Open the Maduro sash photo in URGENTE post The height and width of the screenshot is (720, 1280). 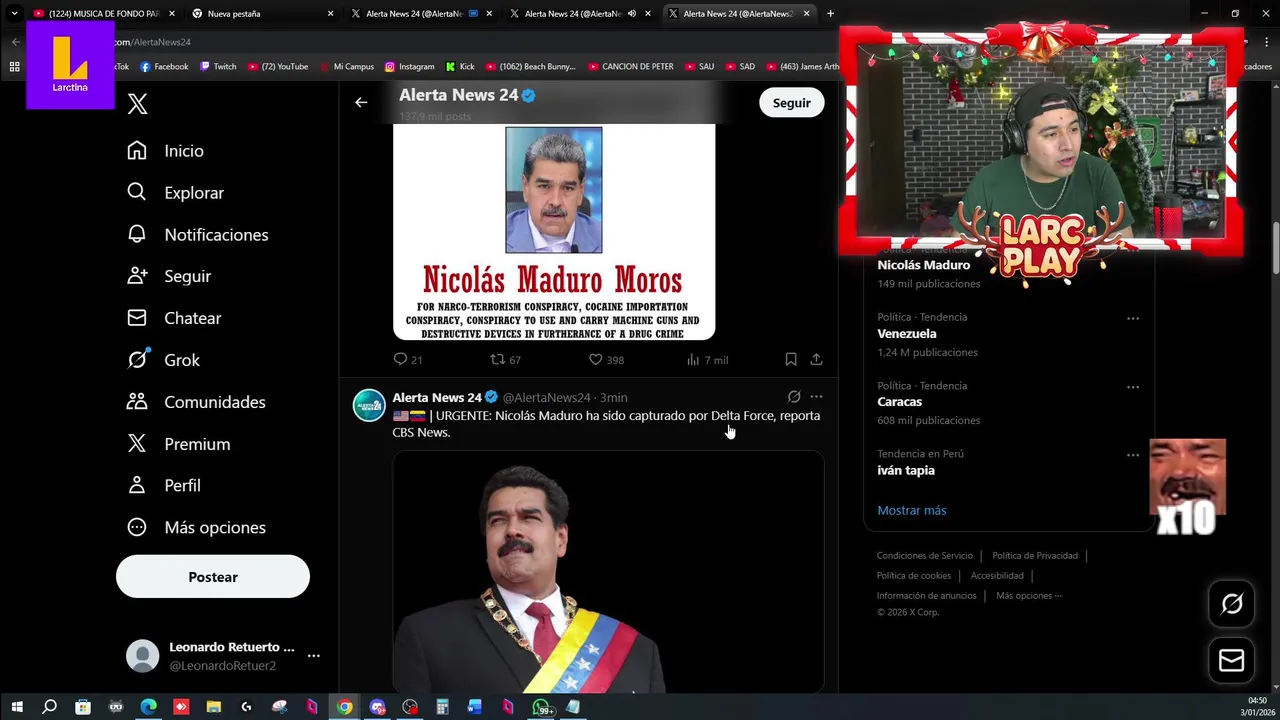608,572
